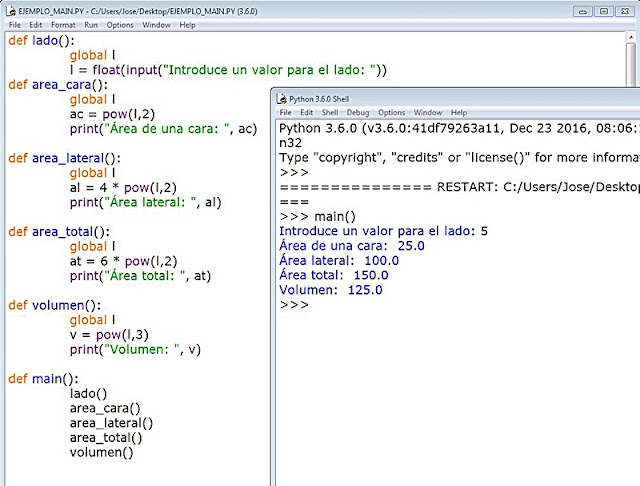The height and width of the screenshot is (486, 640).
Task: Open File menu in EJEMPLO_MAIN.PY editor
Action: (x=15, y=25)
